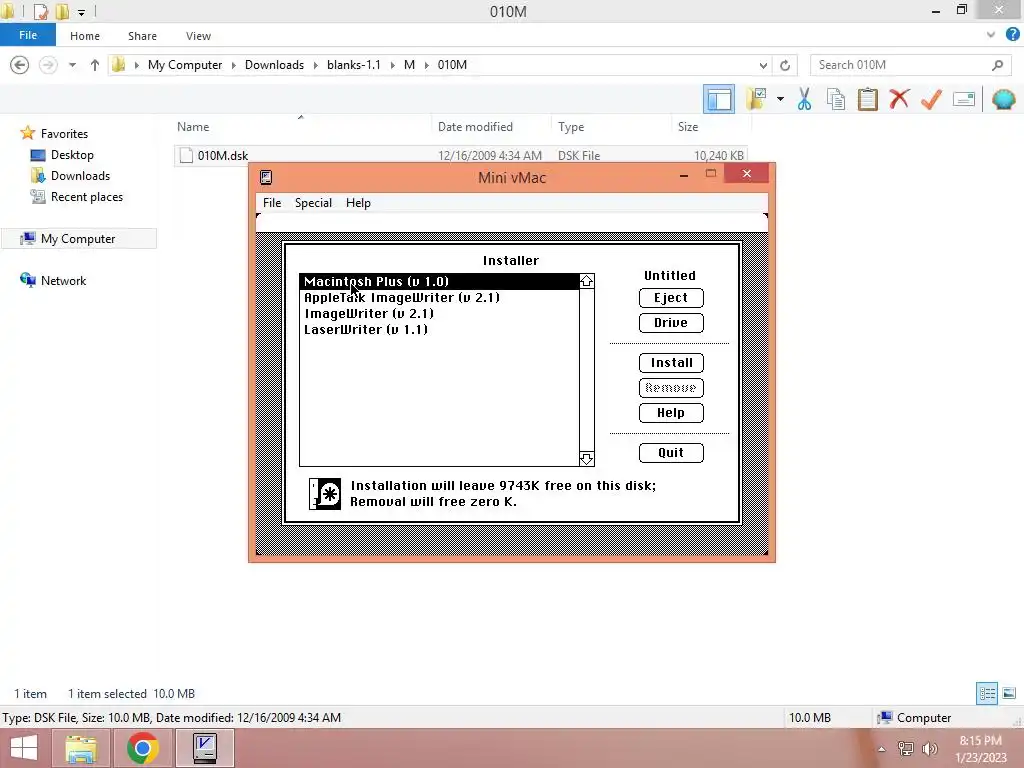This screenshot has height=768, width=1024.
Task: Click the teal shell icon in toolbar
Action: pyautogui.click(x=1003, y=99)
